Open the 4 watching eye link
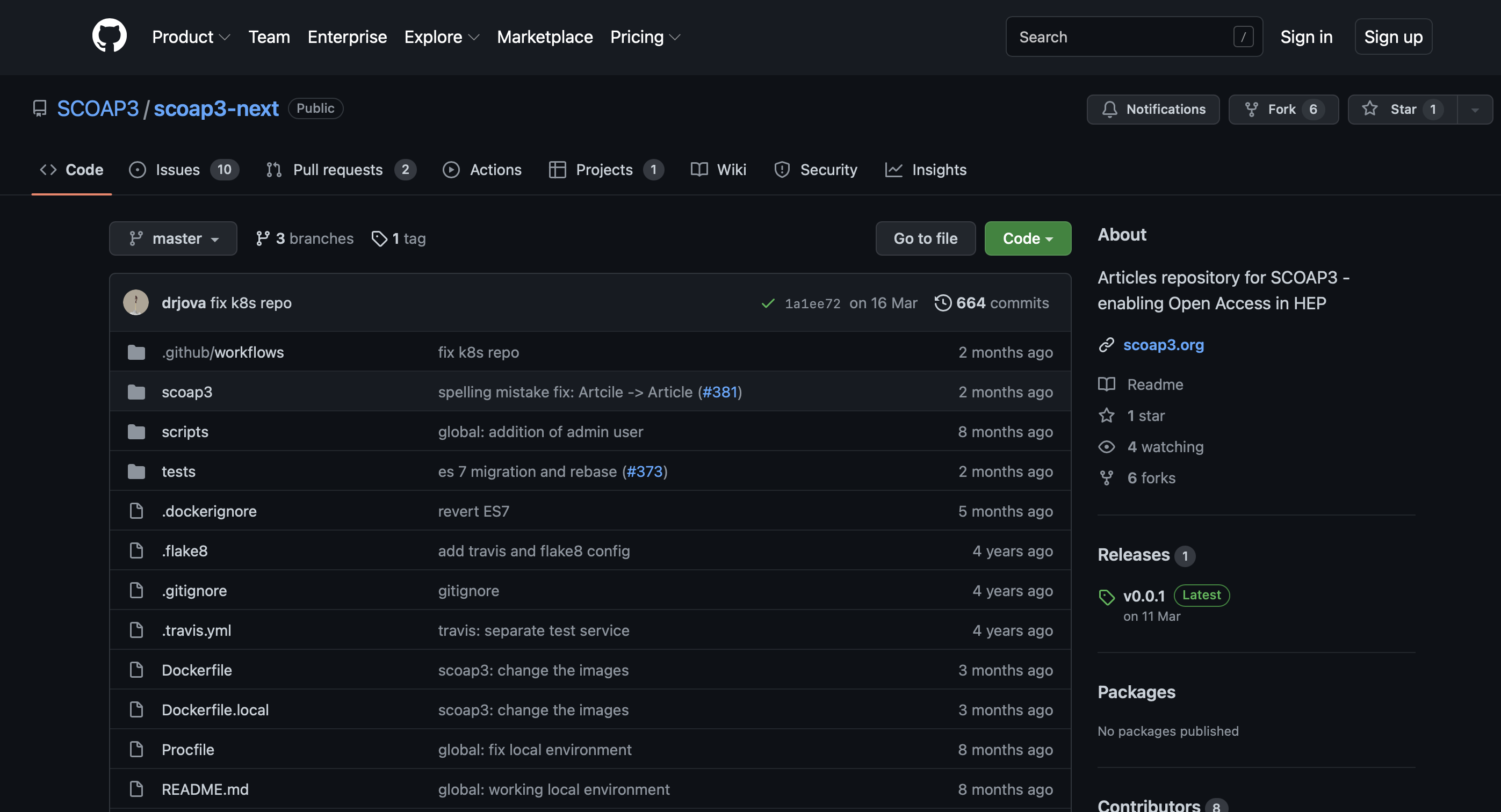Viewport: 1501px width, 812px height. [1151, 447]
